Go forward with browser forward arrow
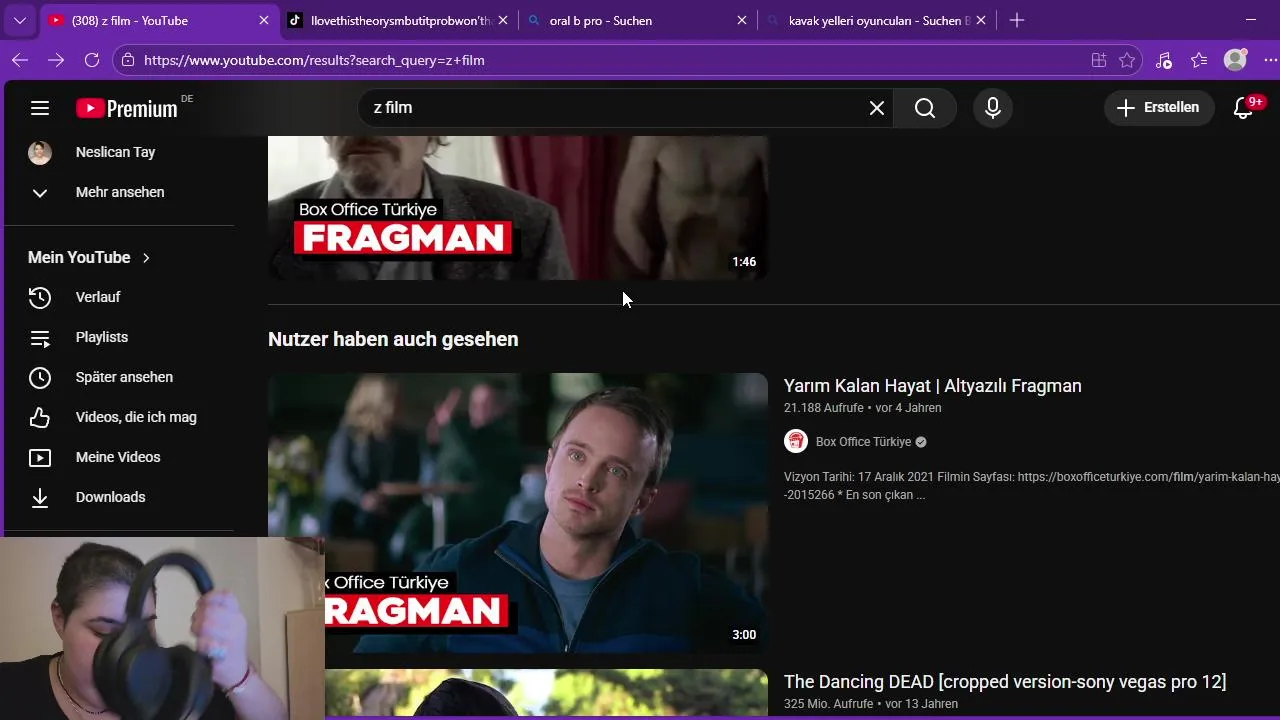1280x720 pixels. [56, 60]
